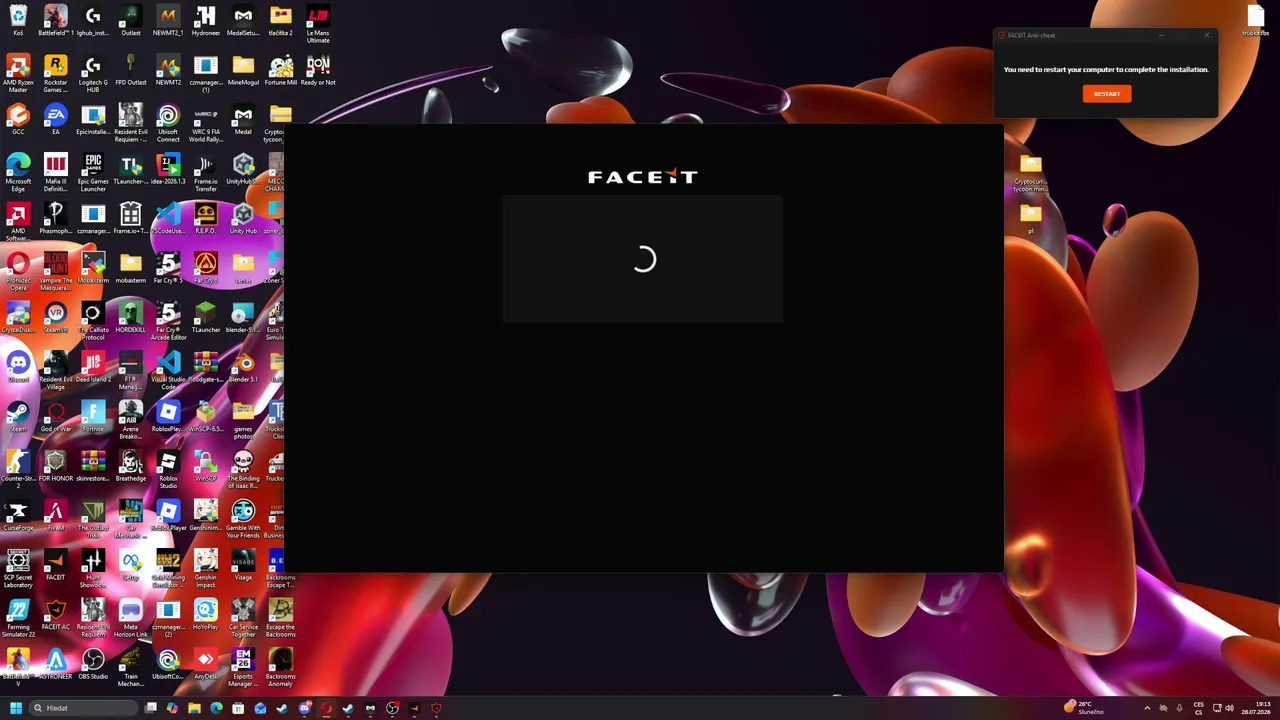The height and width of the screenshot is (720, 1280).
Task: Select the Frame.io Transfer shortcut
Action: click(x=206, y=173)
